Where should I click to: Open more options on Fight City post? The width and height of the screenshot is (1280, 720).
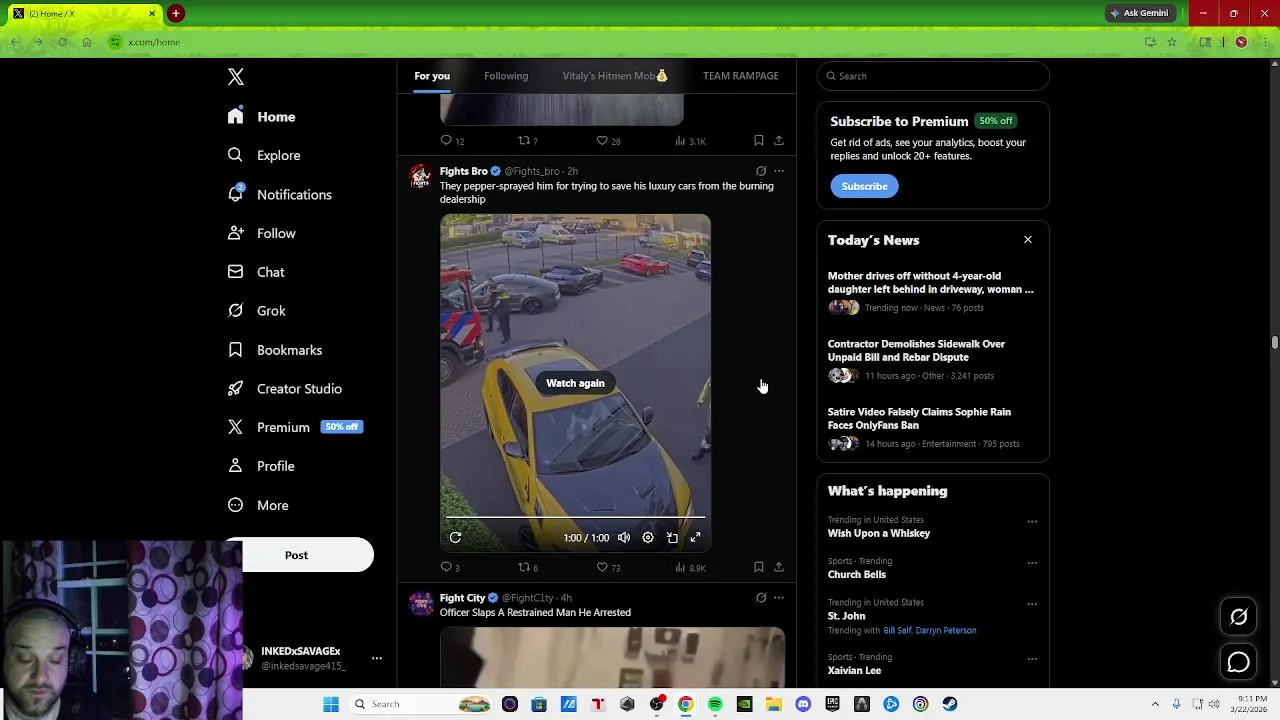779,598
